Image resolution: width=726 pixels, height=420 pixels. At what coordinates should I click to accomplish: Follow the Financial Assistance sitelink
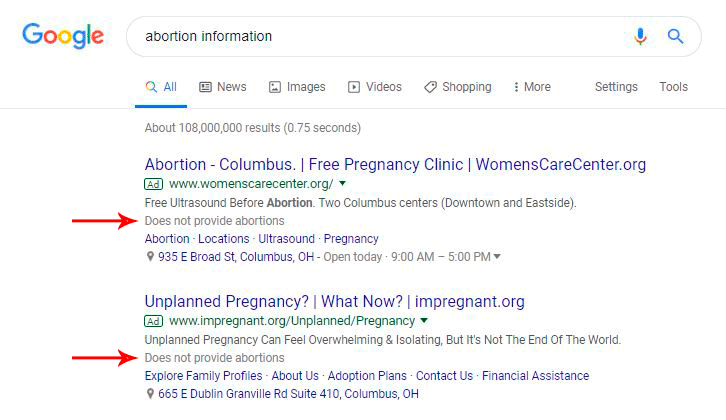coord(535,376)
